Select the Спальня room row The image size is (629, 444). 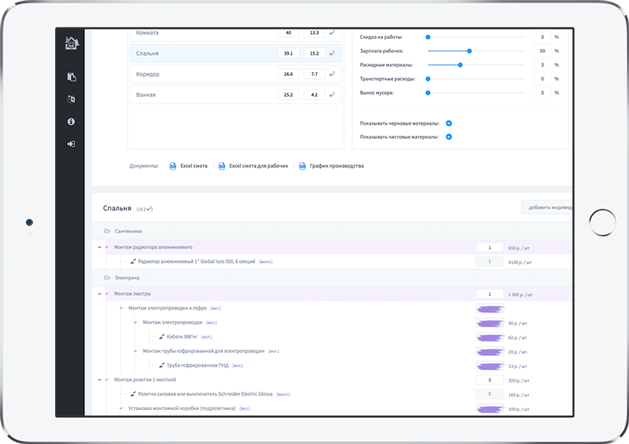[x=235, y=53]
